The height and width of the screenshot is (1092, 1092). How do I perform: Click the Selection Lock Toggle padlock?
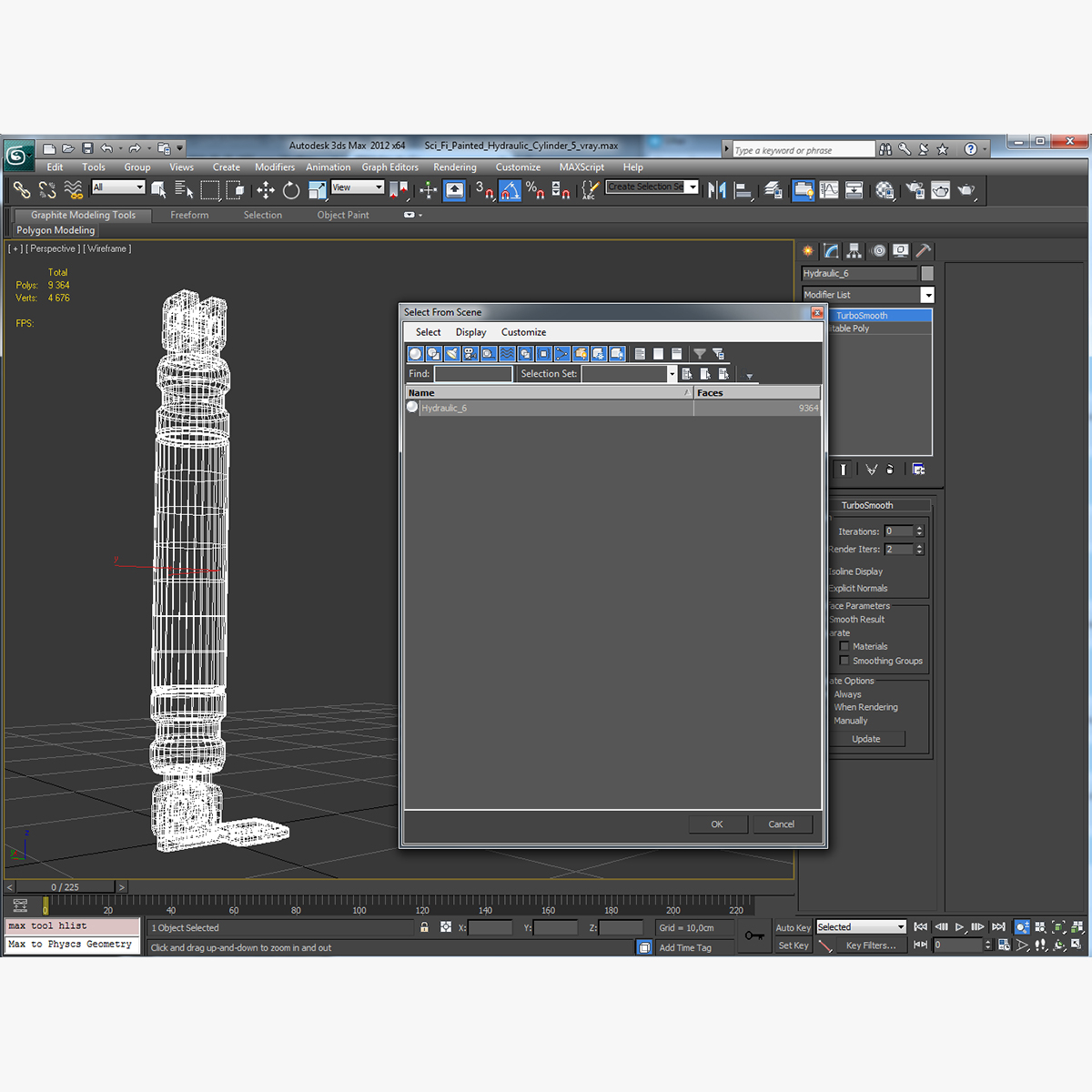tap(424, 927)
